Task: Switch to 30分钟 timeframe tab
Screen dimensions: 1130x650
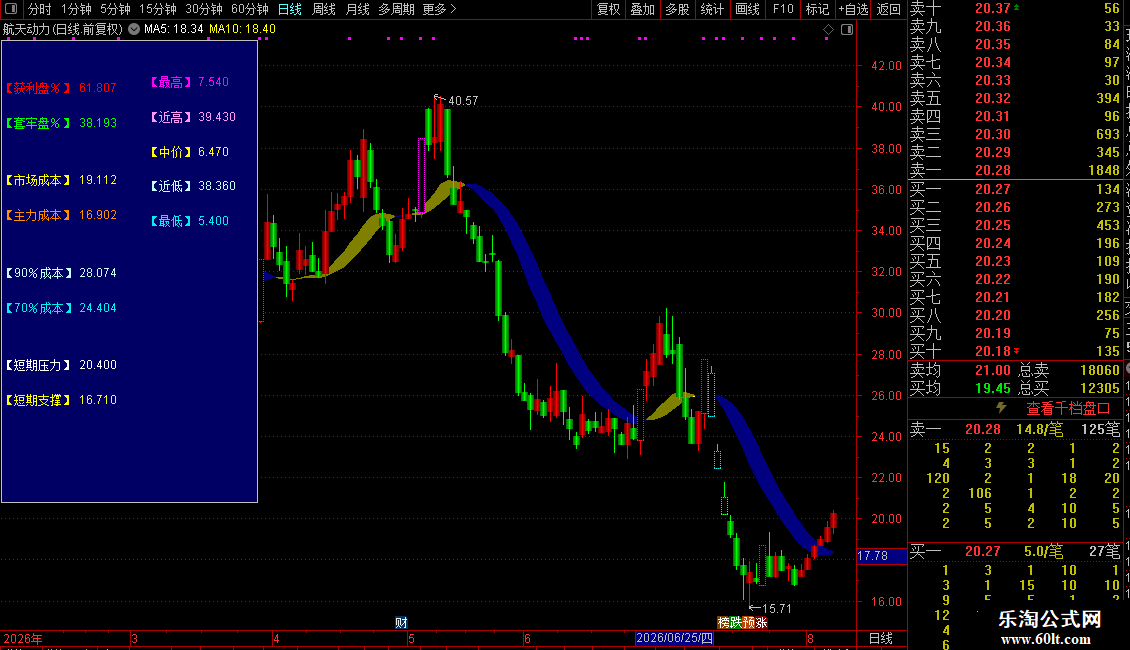Action: [204, 9]
